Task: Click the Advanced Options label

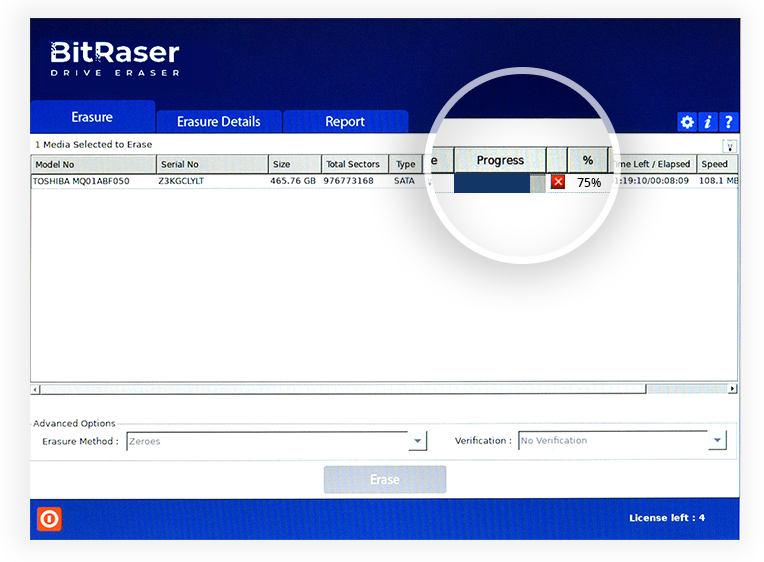Action: click(74, 423)
